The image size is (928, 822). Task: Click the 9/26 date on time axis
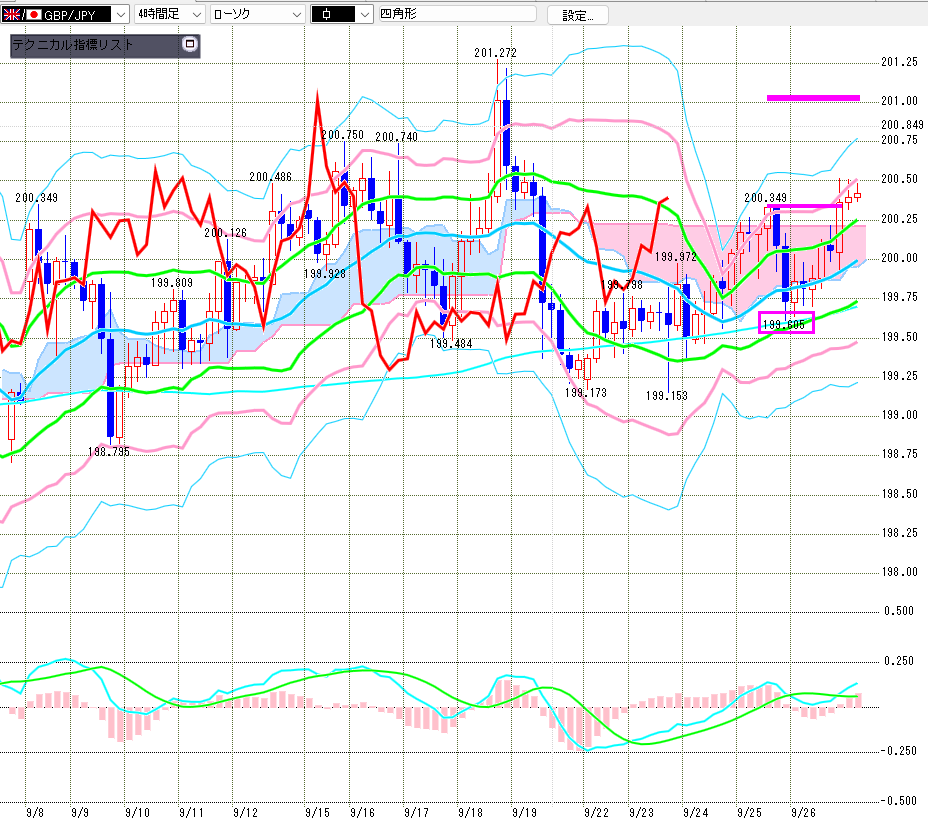802,814
